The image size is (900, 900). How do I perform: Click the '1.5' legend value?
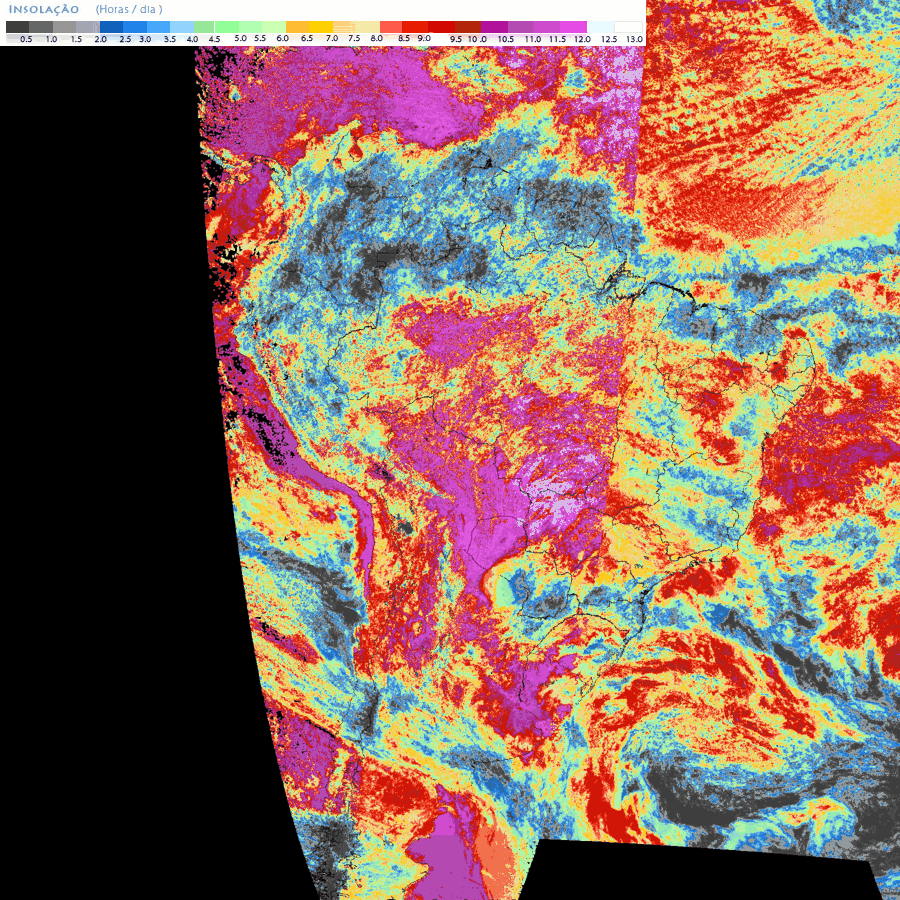(76, 39)
